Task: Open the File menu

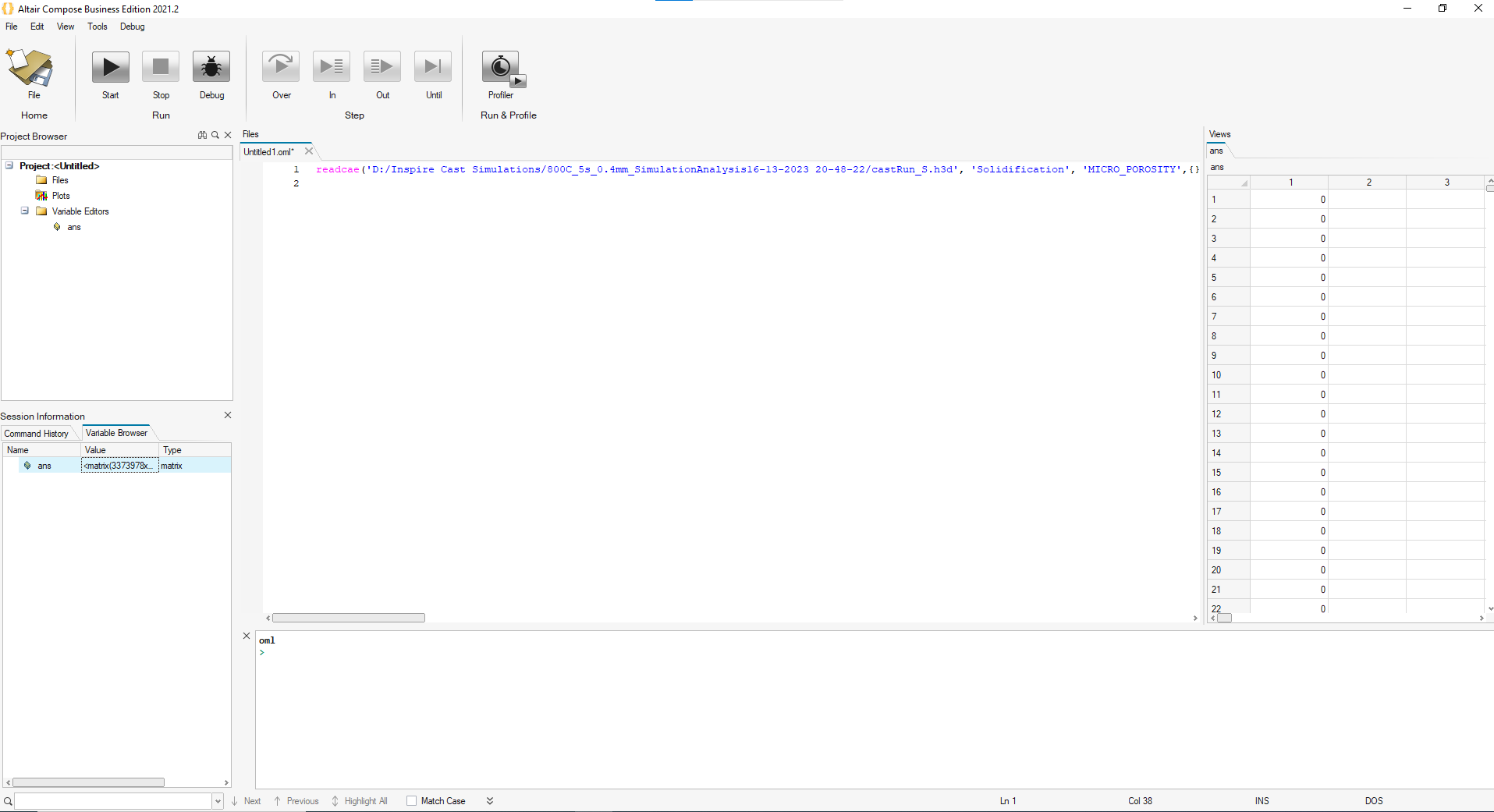Action: point(12,27)
